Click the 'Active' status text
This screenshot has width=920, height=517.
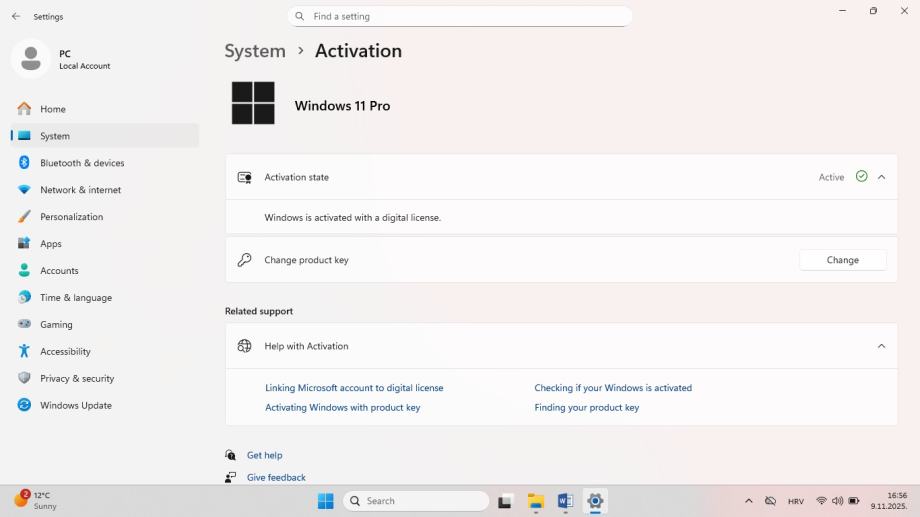[x=831, y=177]
